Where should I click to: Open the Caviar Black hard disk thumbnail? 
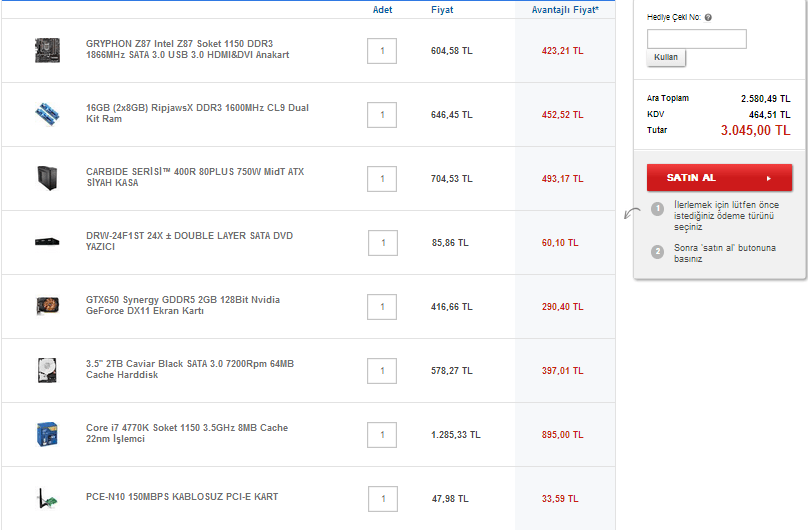click(x=47, y=370)
